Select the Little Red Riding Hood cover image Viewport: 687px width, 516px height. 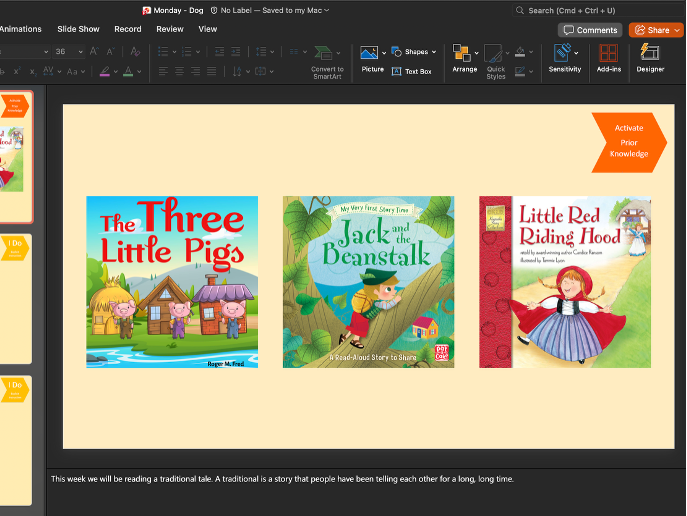pyautogui.click(x=565, y=282)
